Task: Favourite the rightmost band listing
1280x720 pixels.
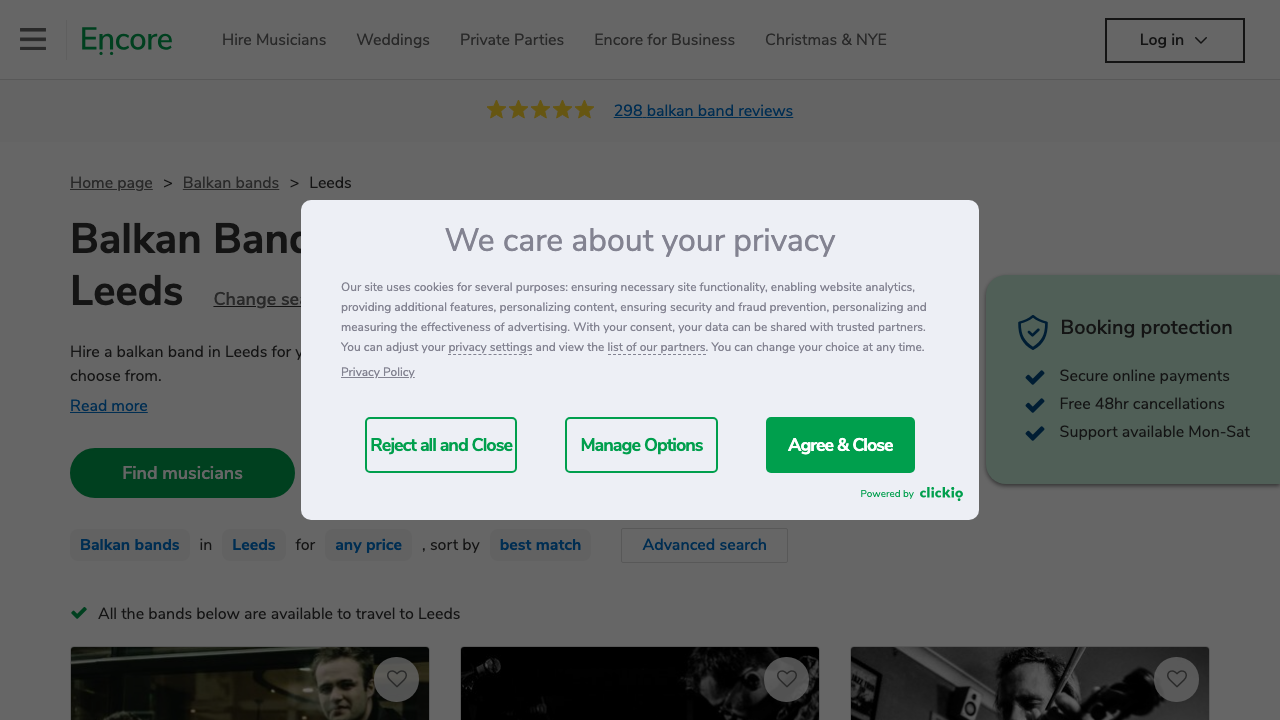Action: coord(1176,679)
